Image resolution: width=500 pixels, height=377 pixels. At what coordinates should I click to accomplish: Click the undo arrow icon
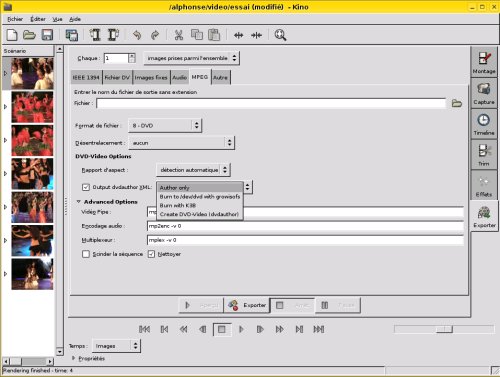click(137, 35)
